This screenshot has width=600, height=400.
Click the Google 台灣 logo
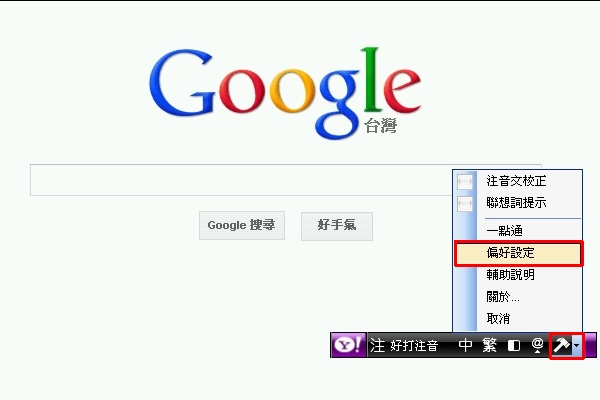point(285,93)
